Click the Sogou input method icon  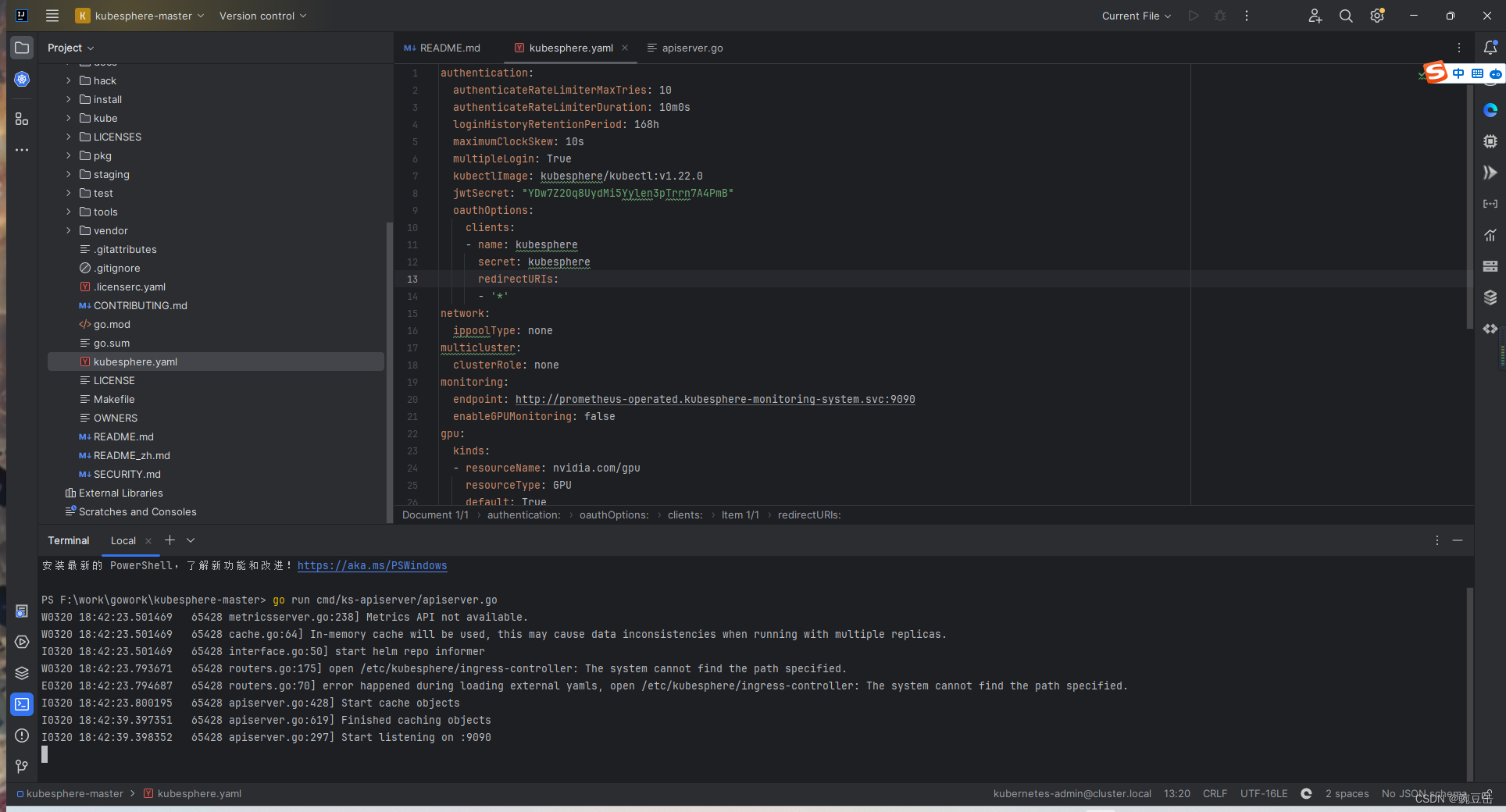(1436, 73)
